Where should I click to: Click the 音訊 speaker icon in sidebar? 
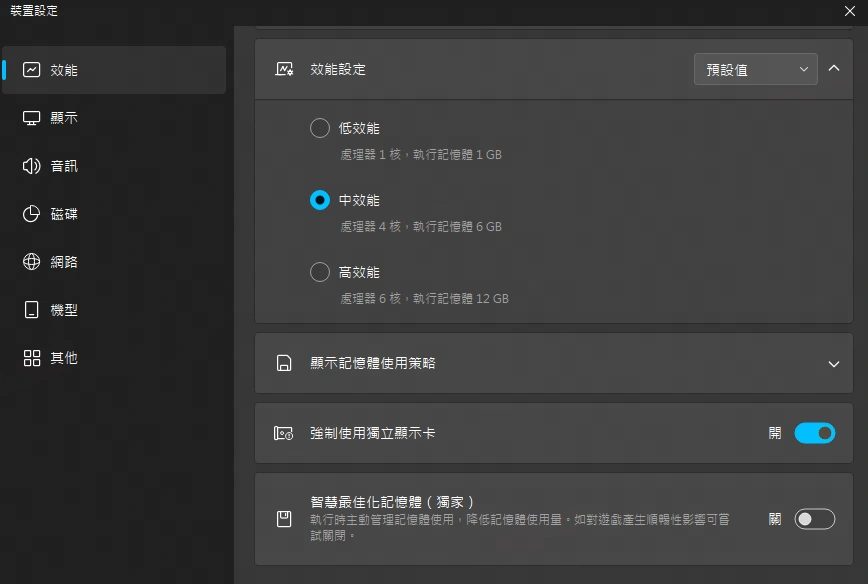(32, 166)
